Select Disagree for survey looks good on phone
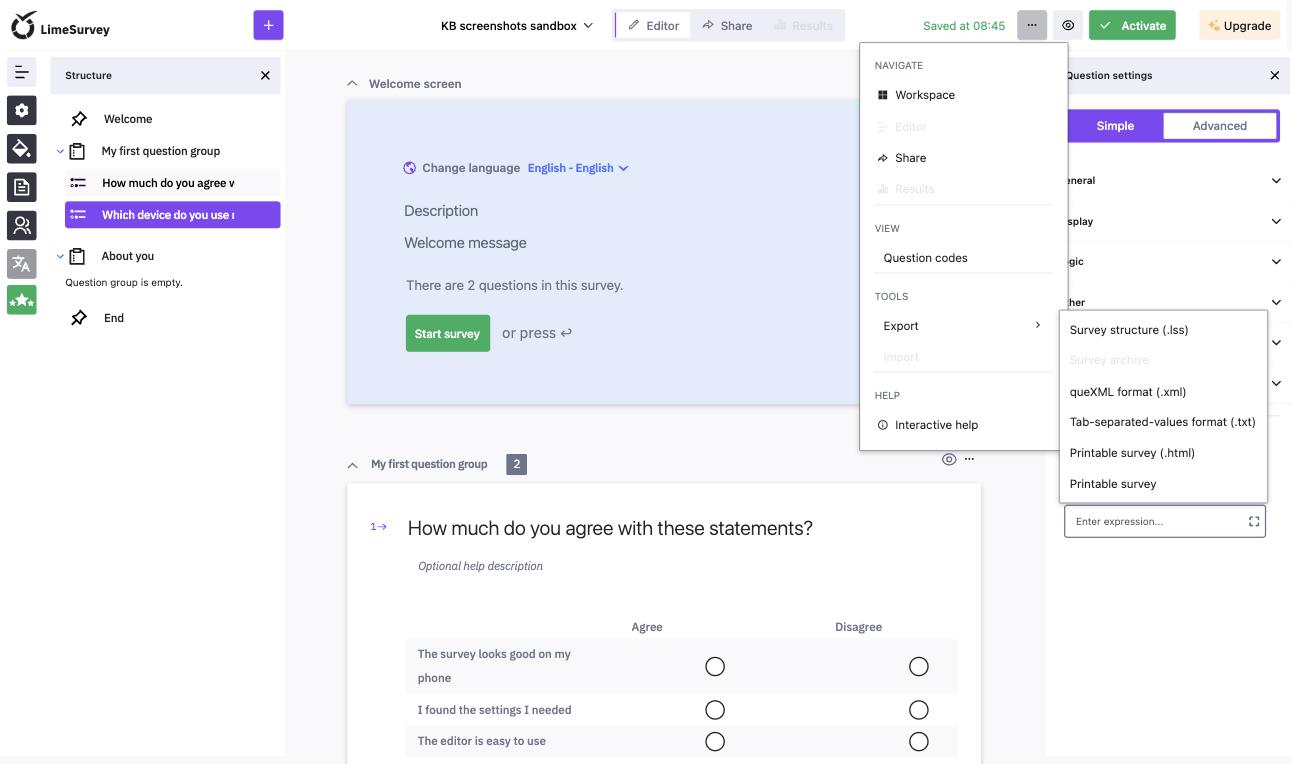 pos(919,666)
